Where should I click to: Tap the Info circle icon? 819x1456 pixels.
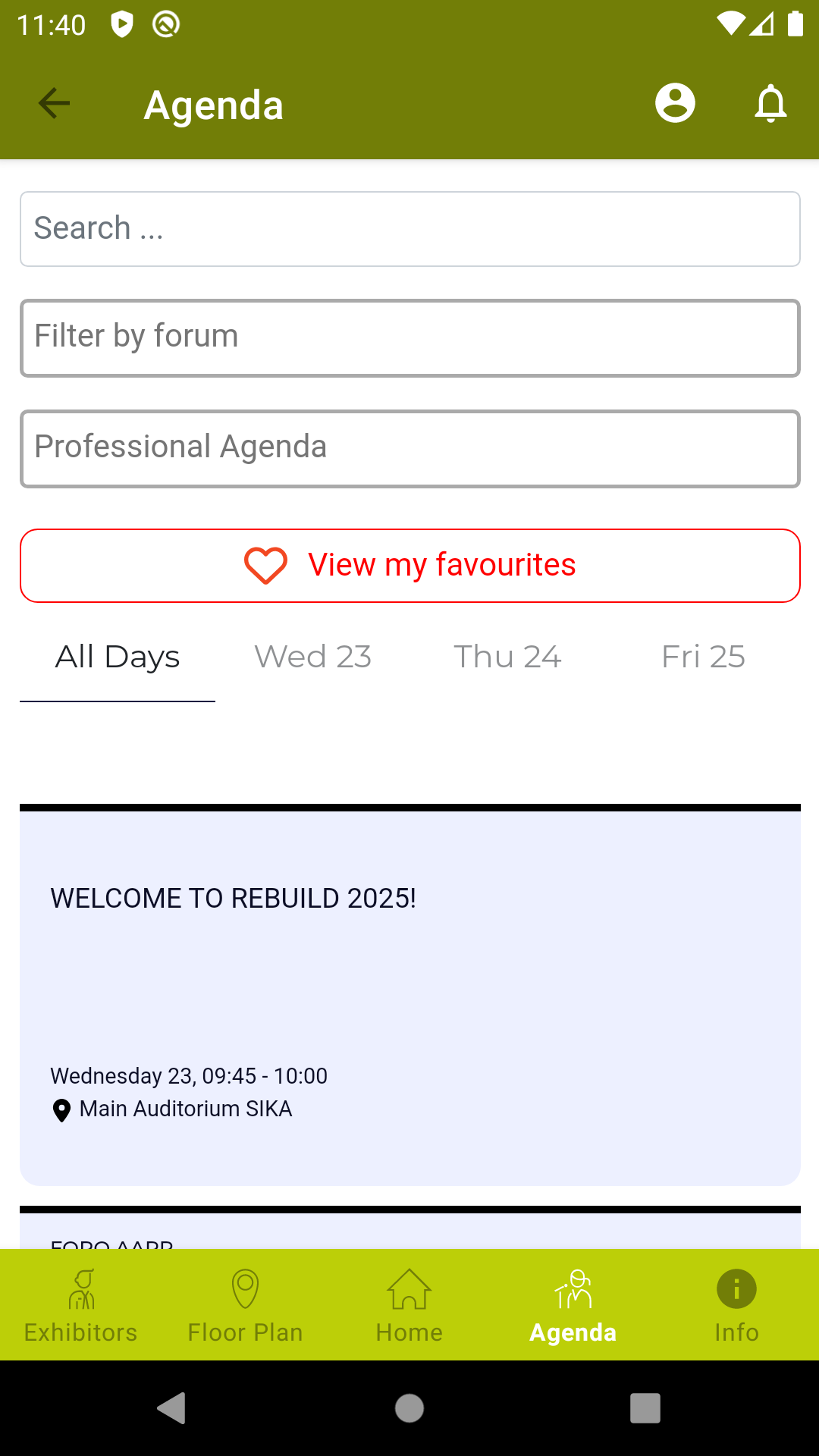[736, 1289]
